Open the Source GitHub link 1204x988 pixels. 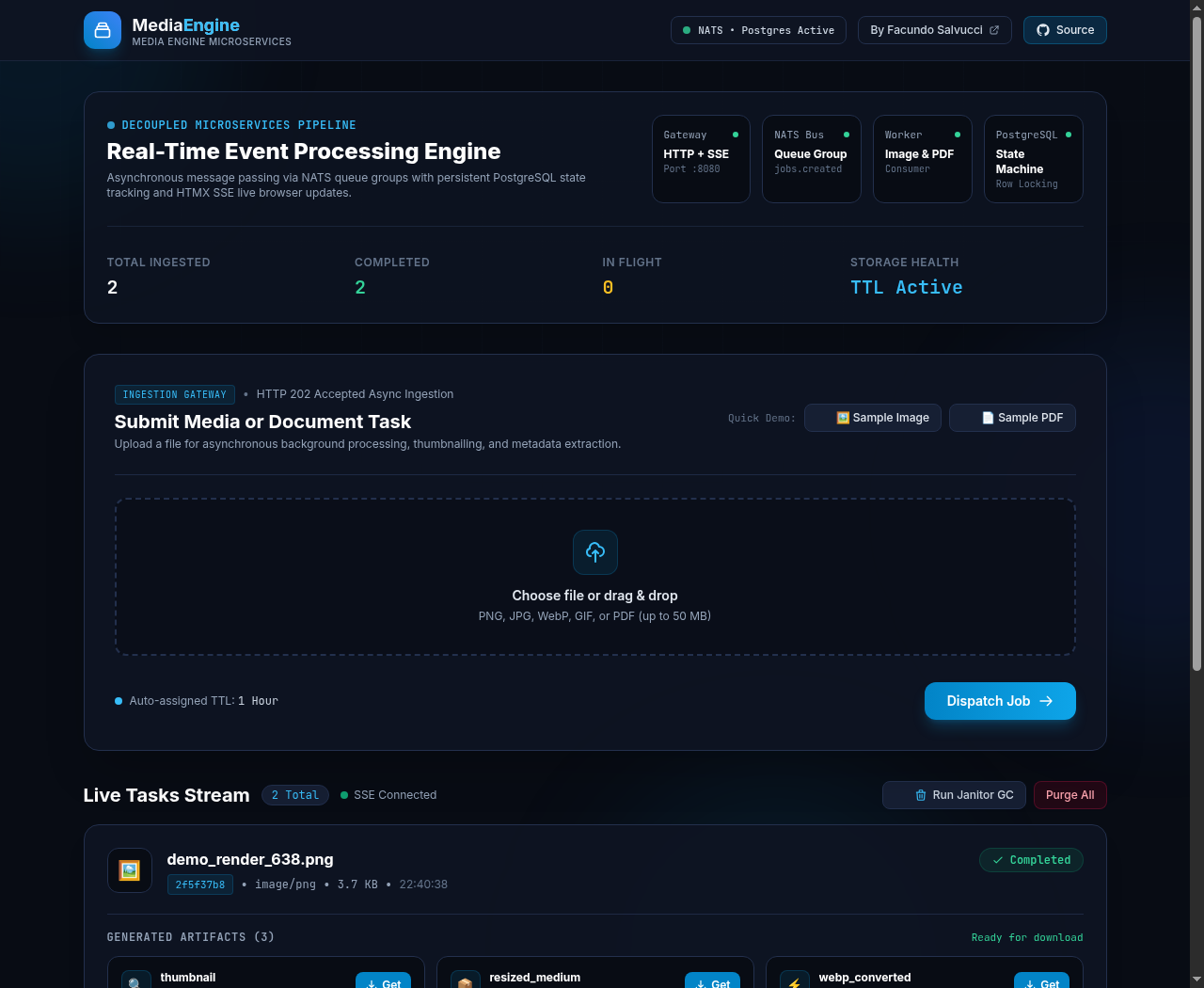(1065, 30)
